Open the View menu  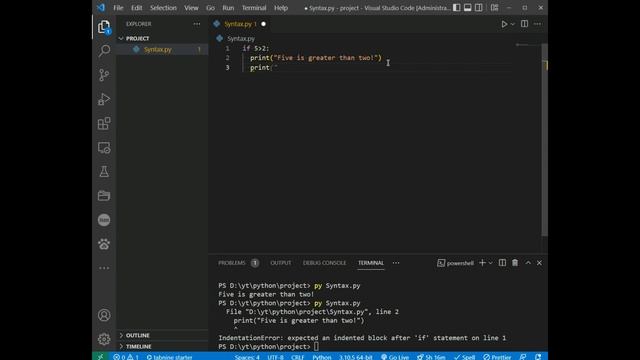[191, 8]
